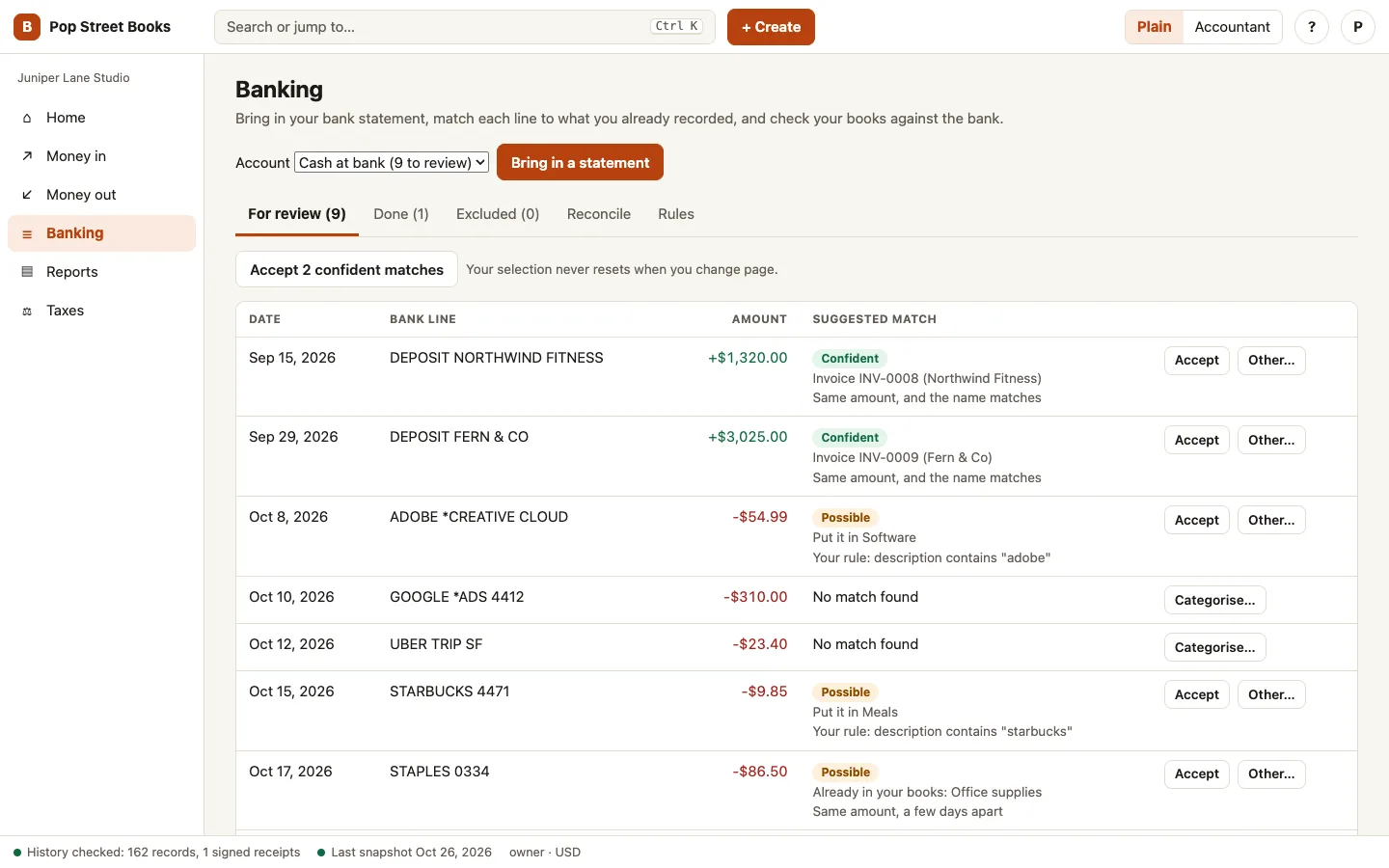The height and width of the screenshot is (868, 1389).
Task: Click the Possible badge on Staples row
Action: pos(845,773)
